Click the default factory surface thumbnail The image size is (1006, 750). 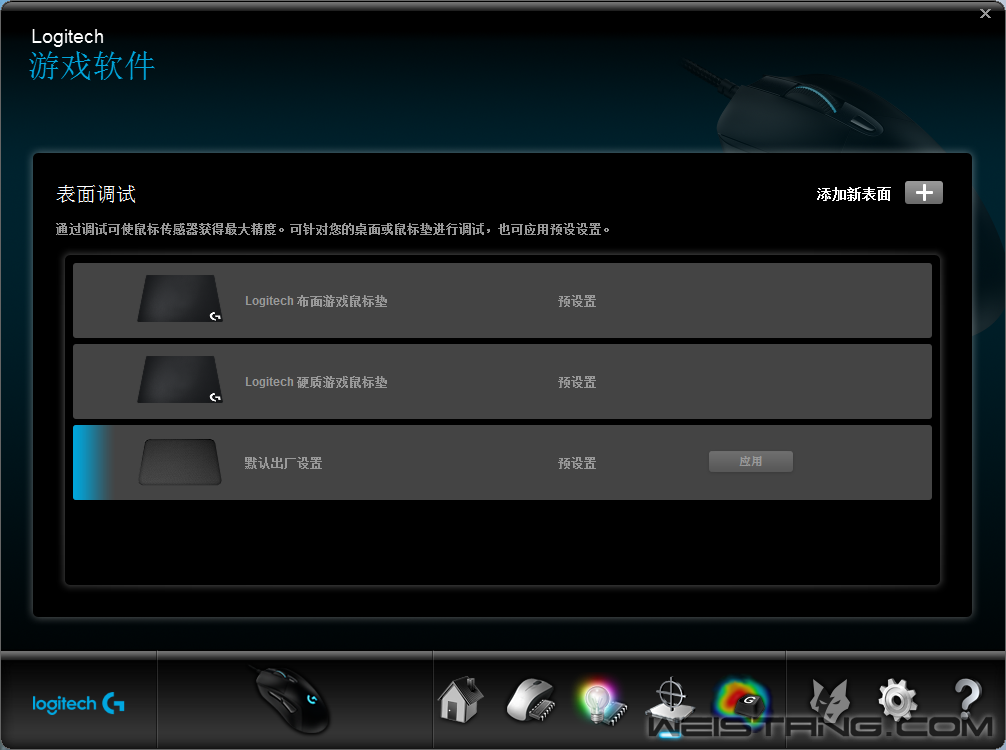tap(180, 461)
